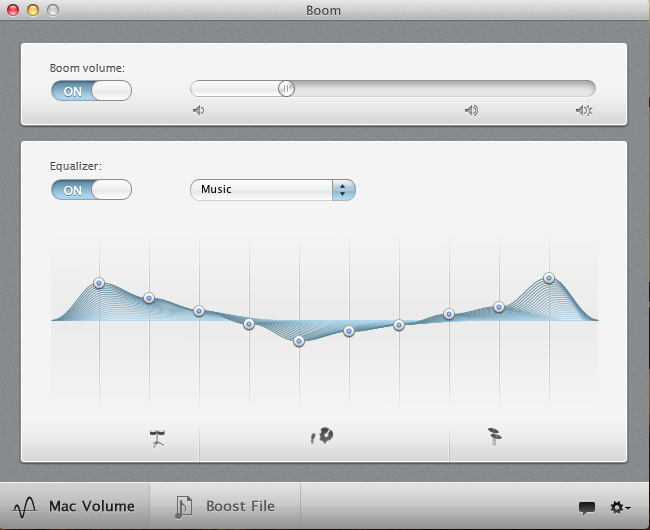Click the first equalizer band handle on left
The image size is (650, 530).
click(x=99, y=283)
